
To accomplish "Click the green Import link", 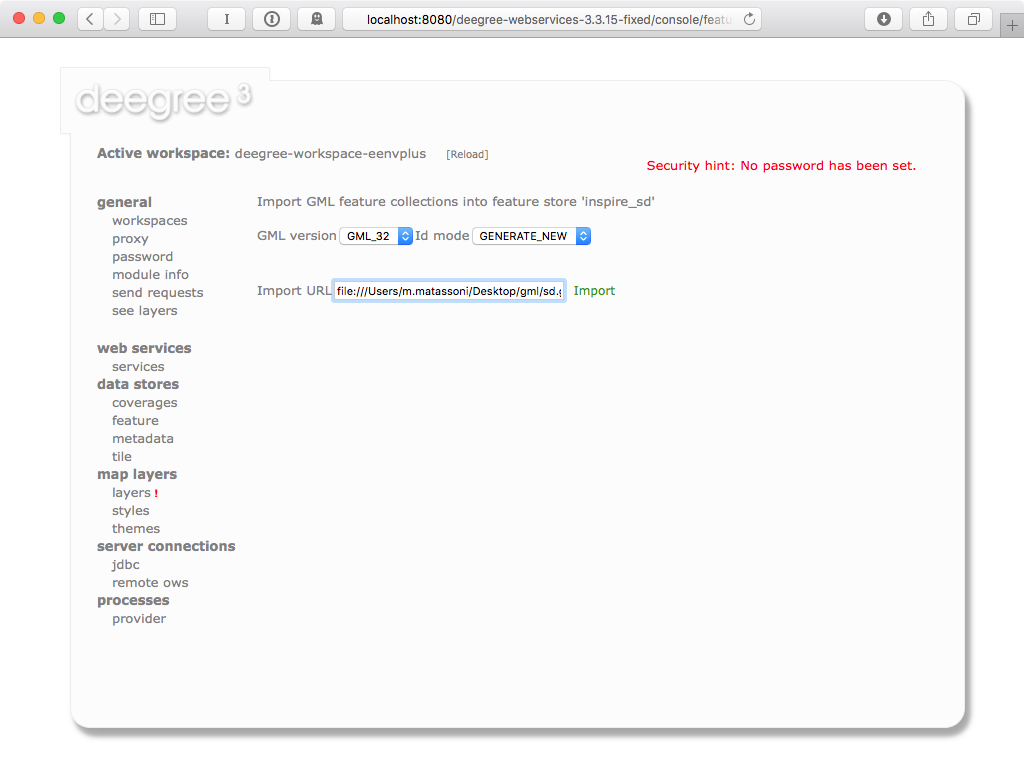I will pyautogui.click(x=594, y=291).
